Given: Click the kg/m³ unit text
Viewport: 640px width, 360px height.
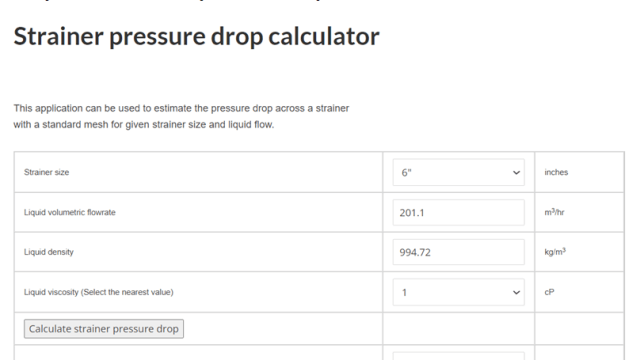Looking at the screenshot, I should coord(555,251).
